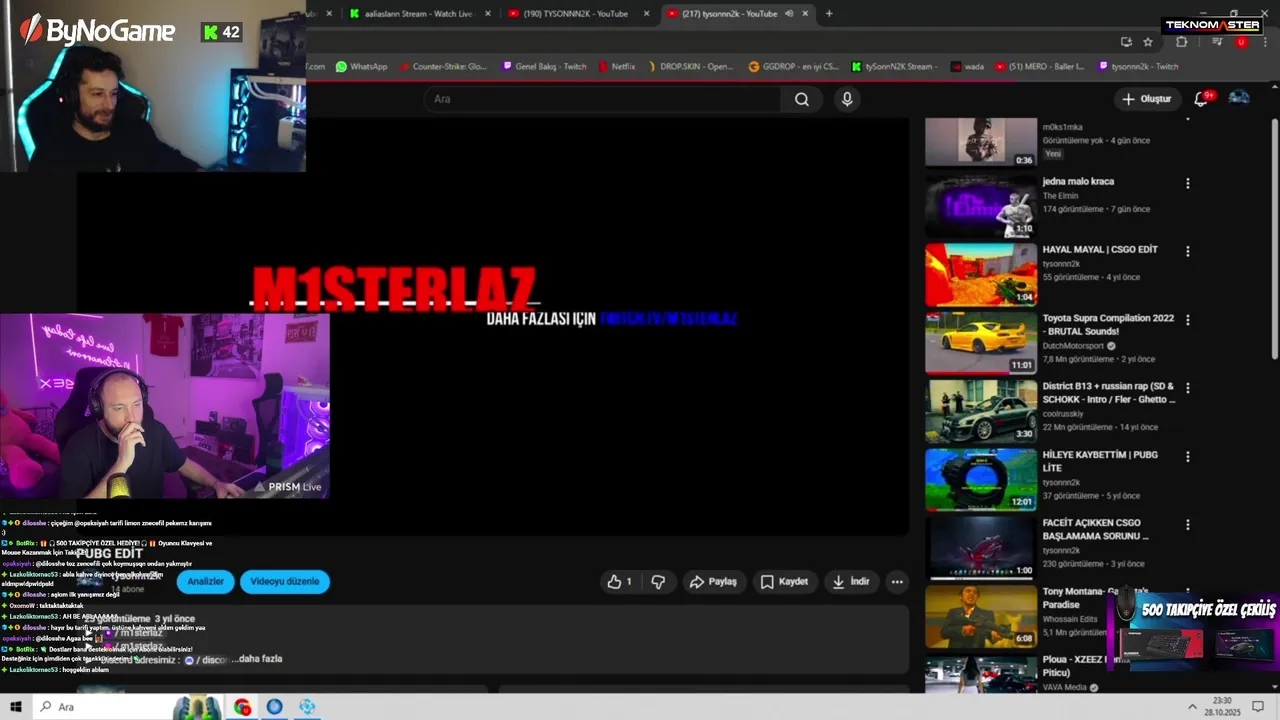Open the Toyota Supra Compilation thumbnail
1280x720 pixels.
click(981, 343)
